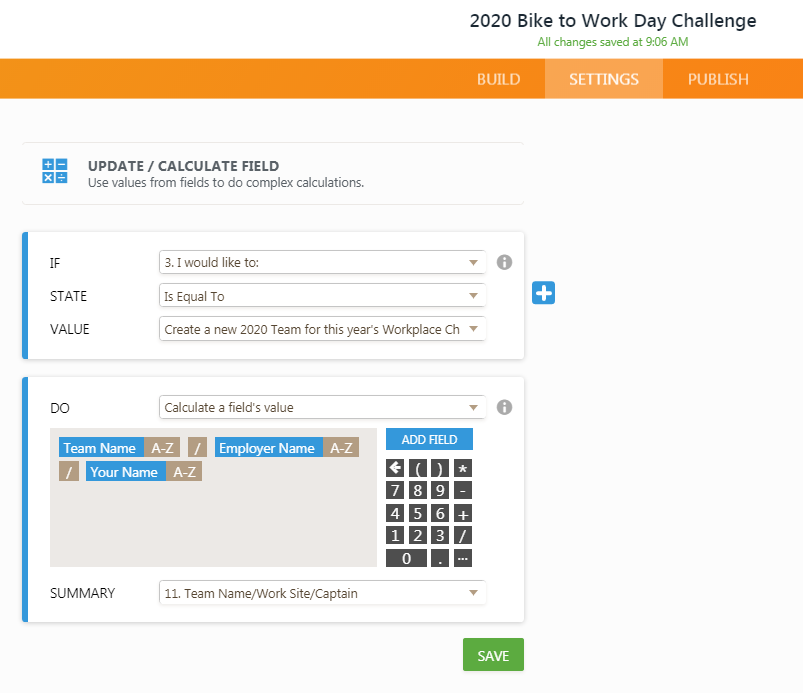The image size is (803, 693).
Task: Go to the PUBLISH tab
Action: 718,79
